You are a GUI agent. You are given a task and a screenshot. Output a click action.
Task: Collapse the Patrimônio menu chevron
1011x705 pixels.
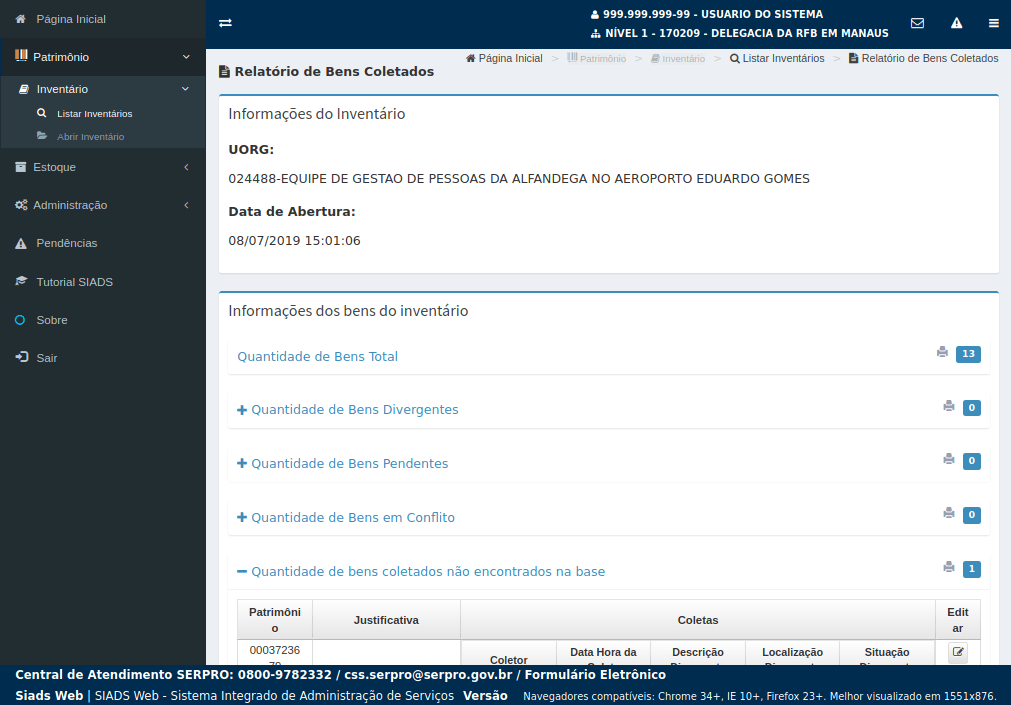186,57
